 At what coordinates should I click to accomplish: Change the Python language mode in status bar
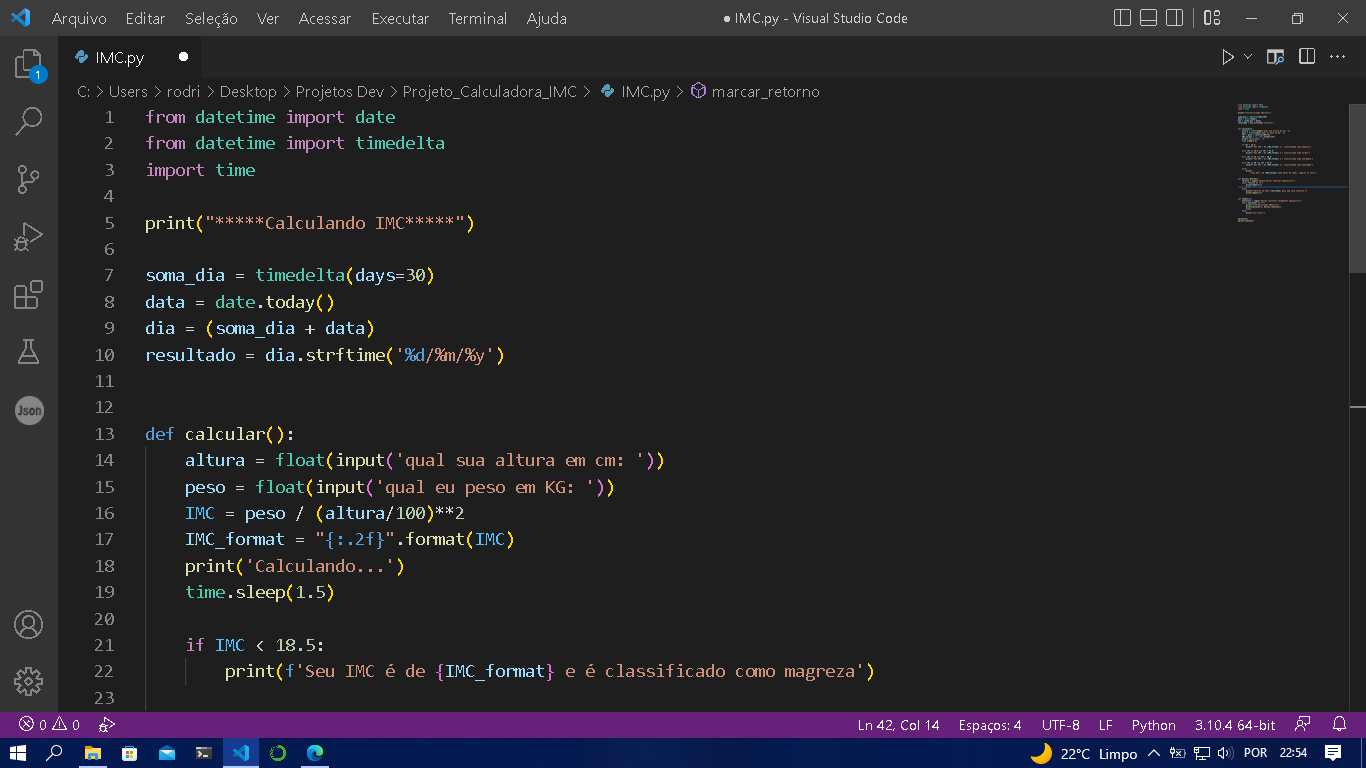coord(1153,725)
